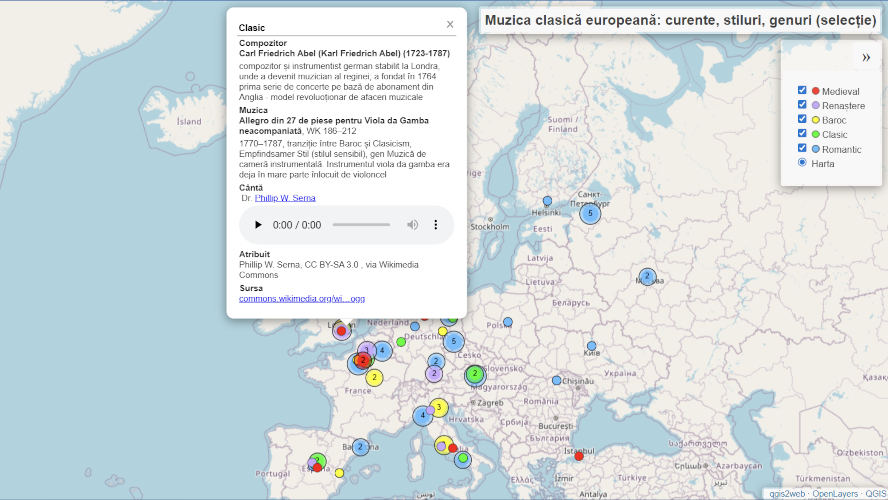The width and height of the screenshot is (888, 500).
Task: Open the Phillip W. Serna link
Action: pyautogui.click(x=285, y=198)
